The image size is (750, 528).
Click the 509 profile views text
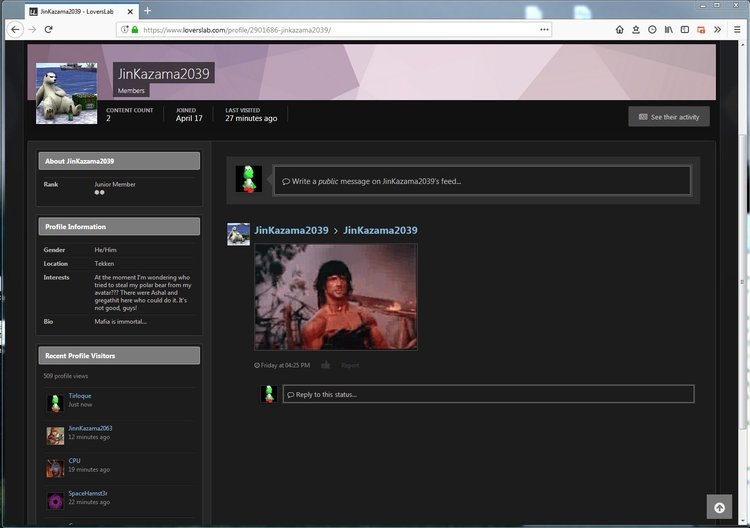[66, 376]
